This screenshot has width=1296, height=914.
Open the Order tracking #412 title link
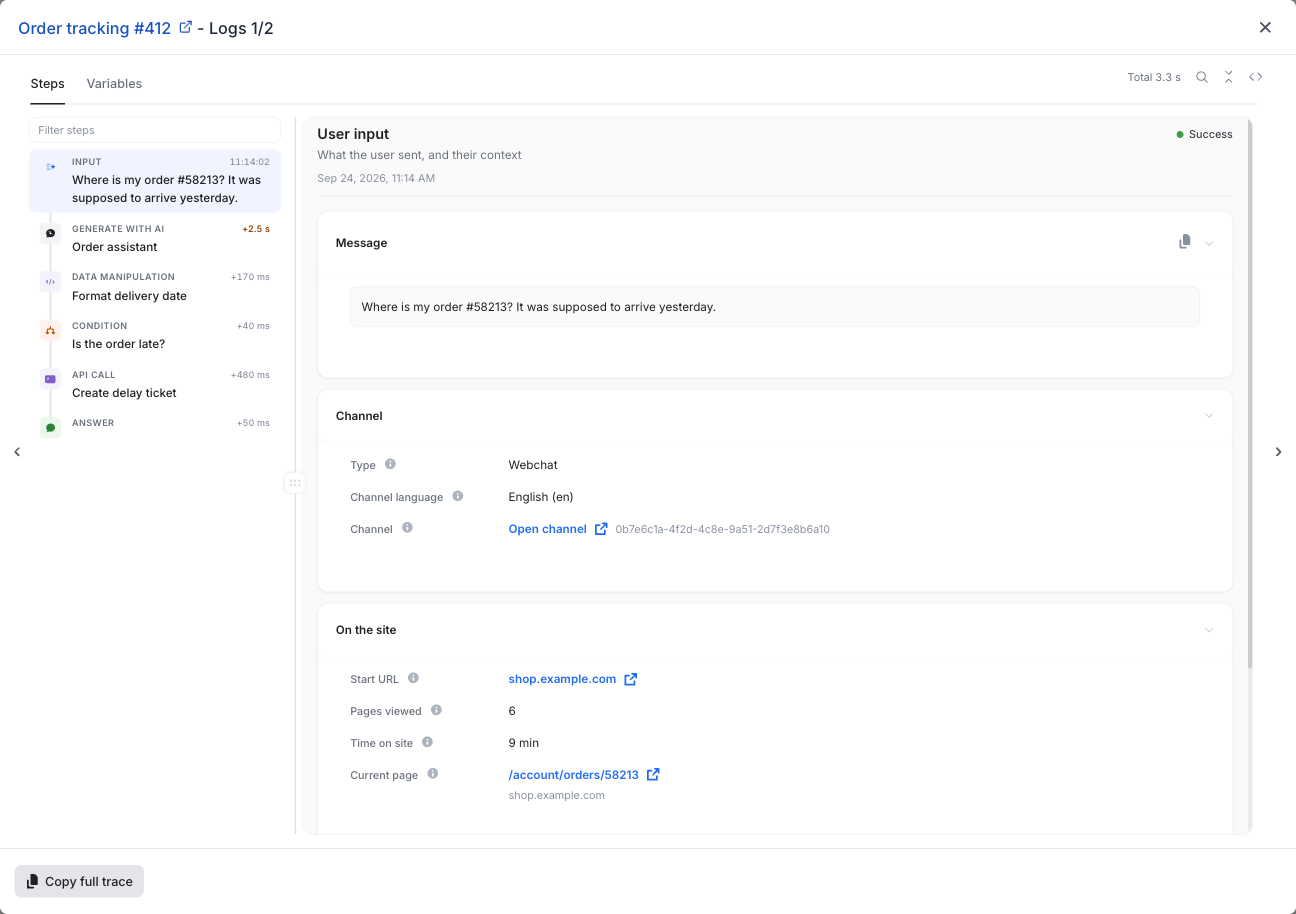coord(95,28)
